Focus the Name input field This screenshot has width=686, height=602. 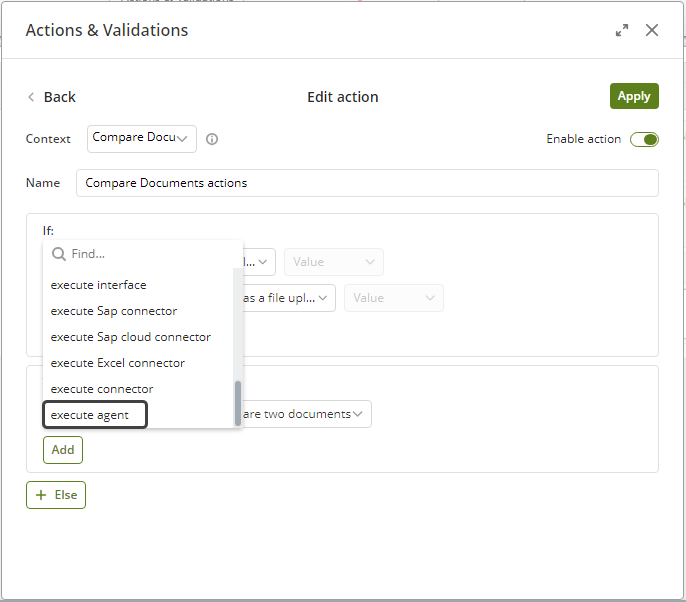368,183
